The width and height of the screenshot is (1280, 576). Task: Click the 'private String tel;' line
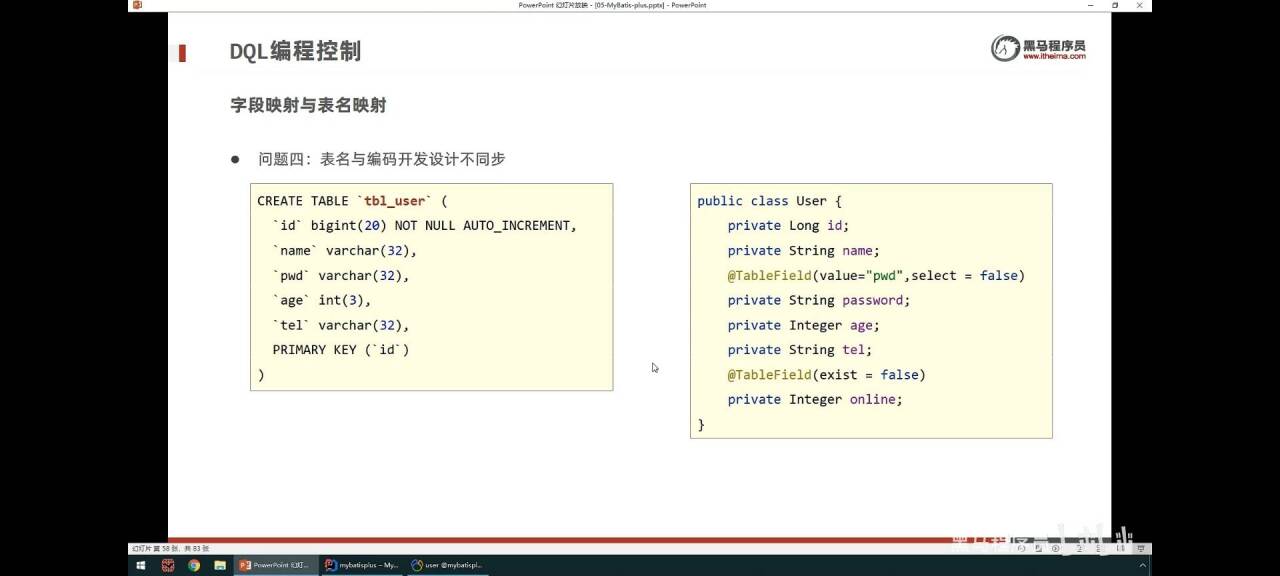point(800,350)
